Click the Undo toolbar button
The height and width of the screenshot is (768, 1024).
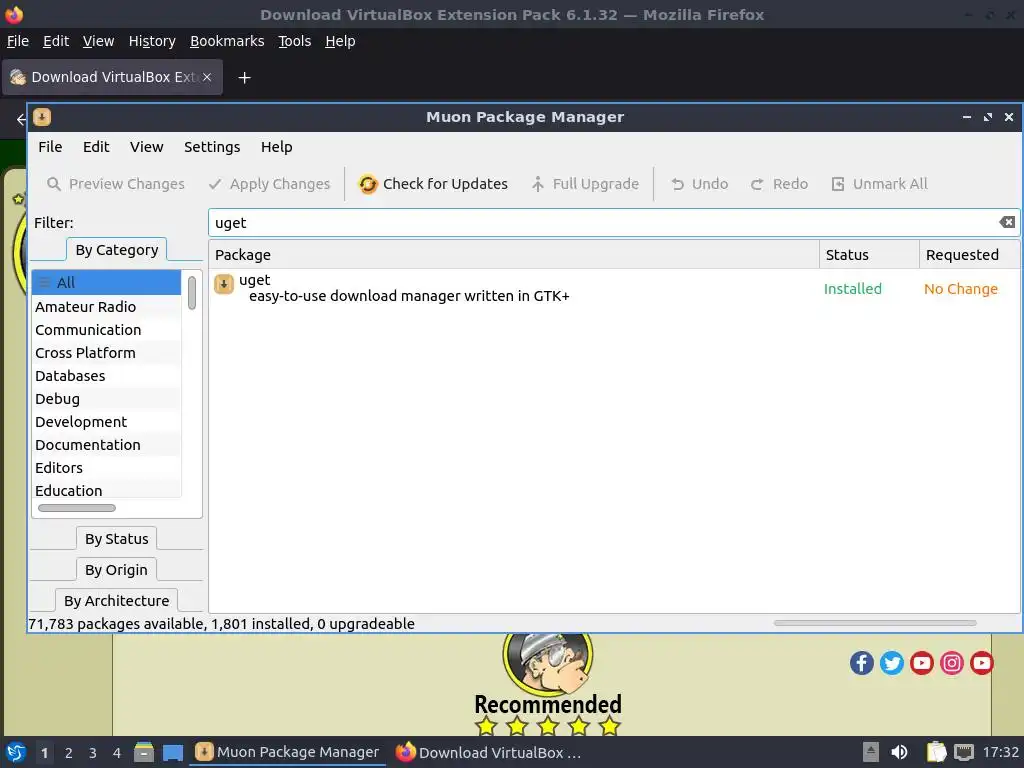(699, 184)
